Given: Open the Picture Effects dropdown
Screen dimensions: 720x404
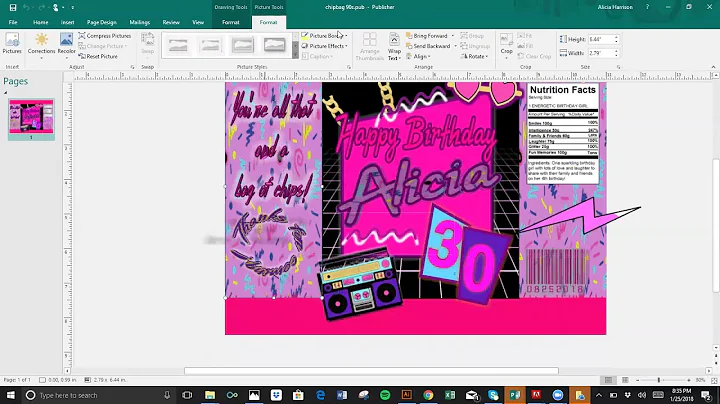Looking at the screenshot, I should point(325,46).
